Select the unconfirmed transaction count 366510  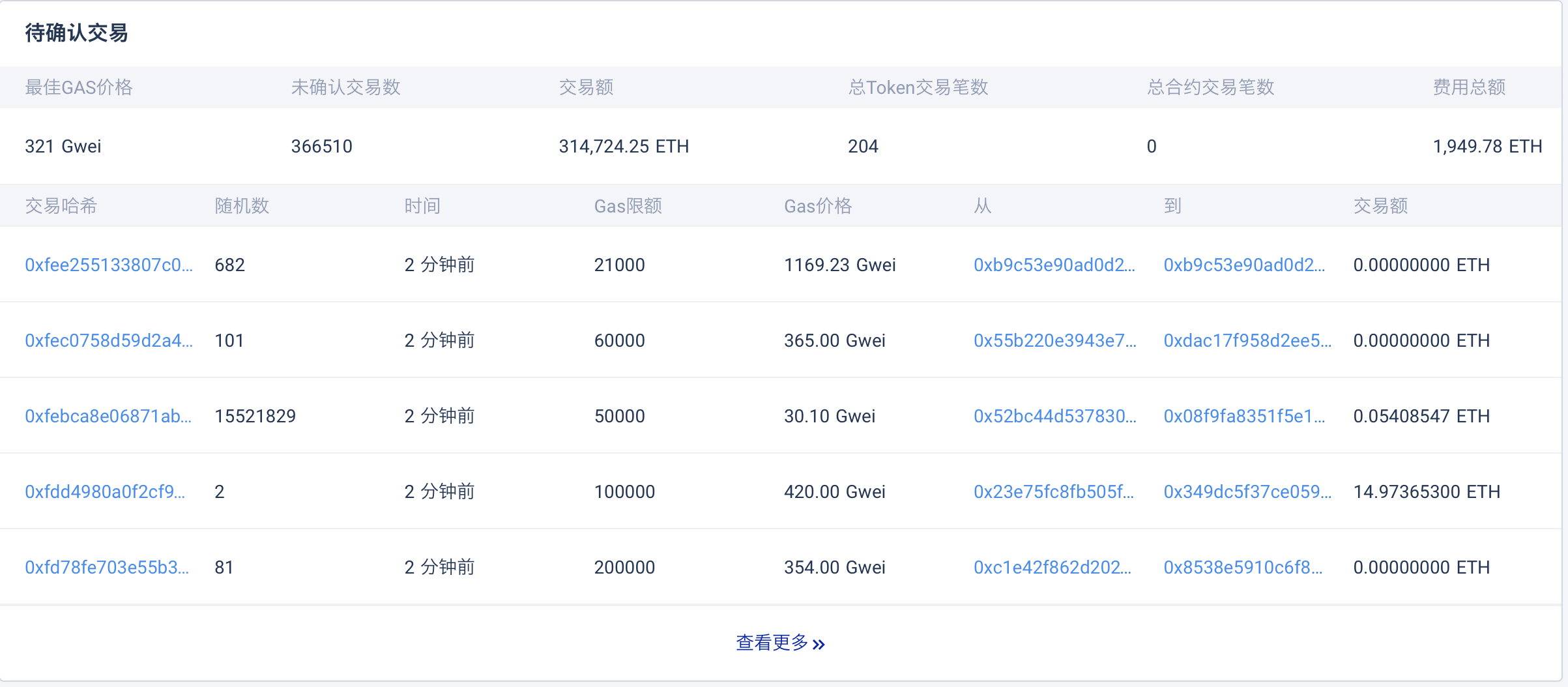coord(322,146)
